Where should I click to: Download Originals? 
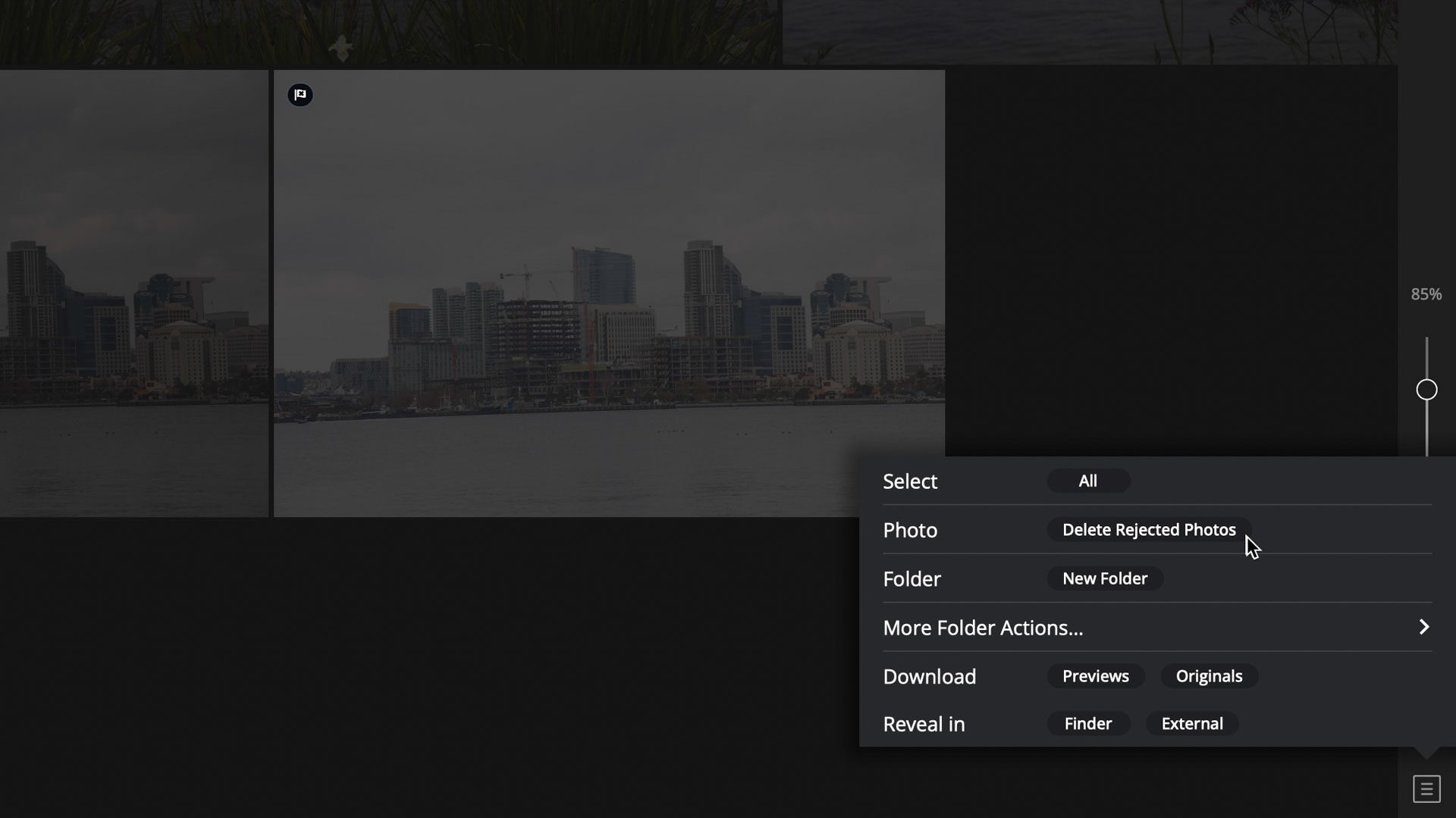[x=1209, y=676]
